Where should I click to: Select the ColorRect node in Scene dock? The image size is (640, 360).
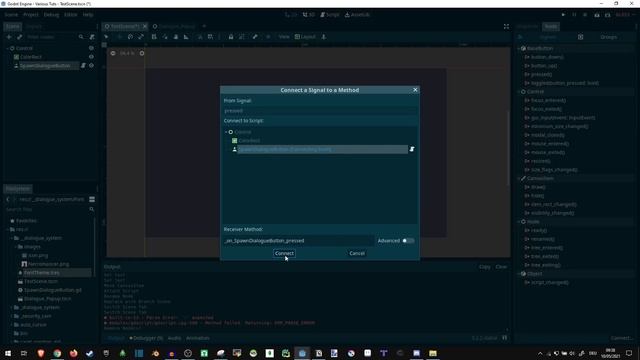pyautogui.click(x=31, y=57)
